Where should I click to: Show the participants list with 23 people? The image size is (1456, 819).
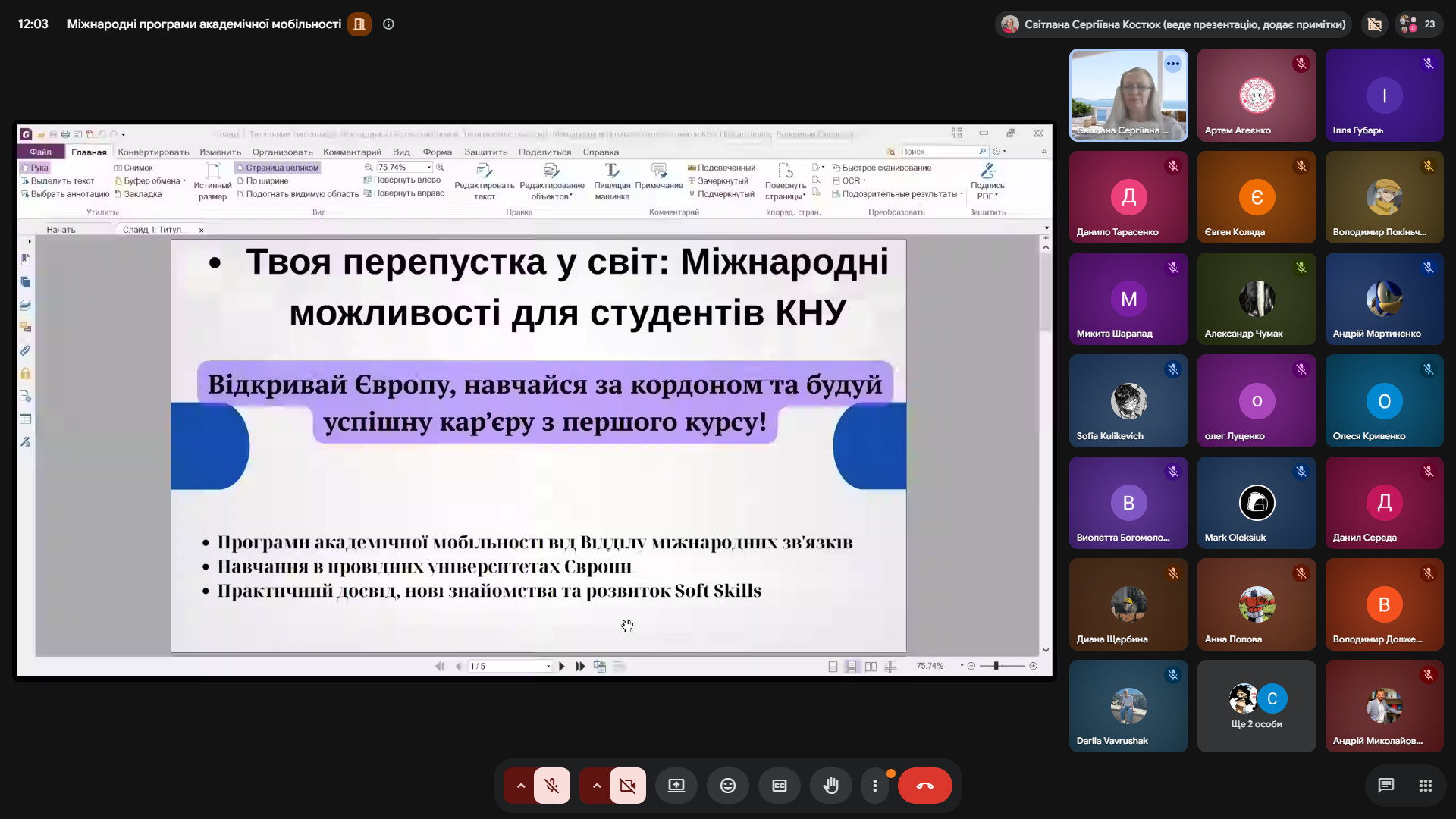click(1417, 24)
